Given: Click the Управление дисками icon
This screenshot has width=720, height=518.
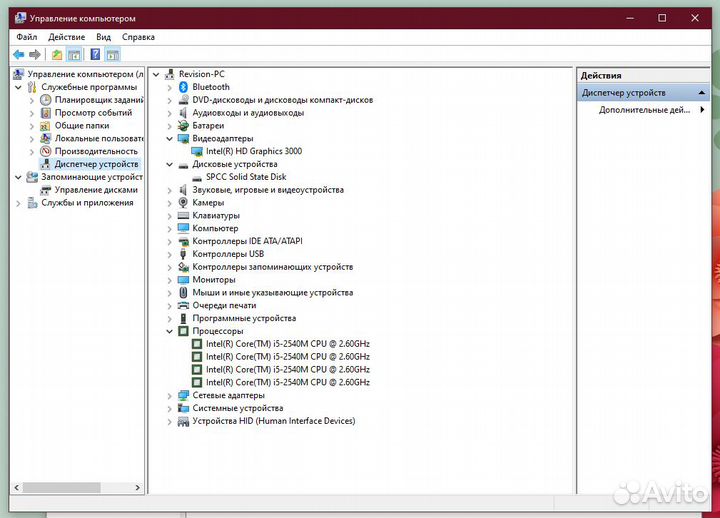Looking at the screenshot, I should 45,190.
